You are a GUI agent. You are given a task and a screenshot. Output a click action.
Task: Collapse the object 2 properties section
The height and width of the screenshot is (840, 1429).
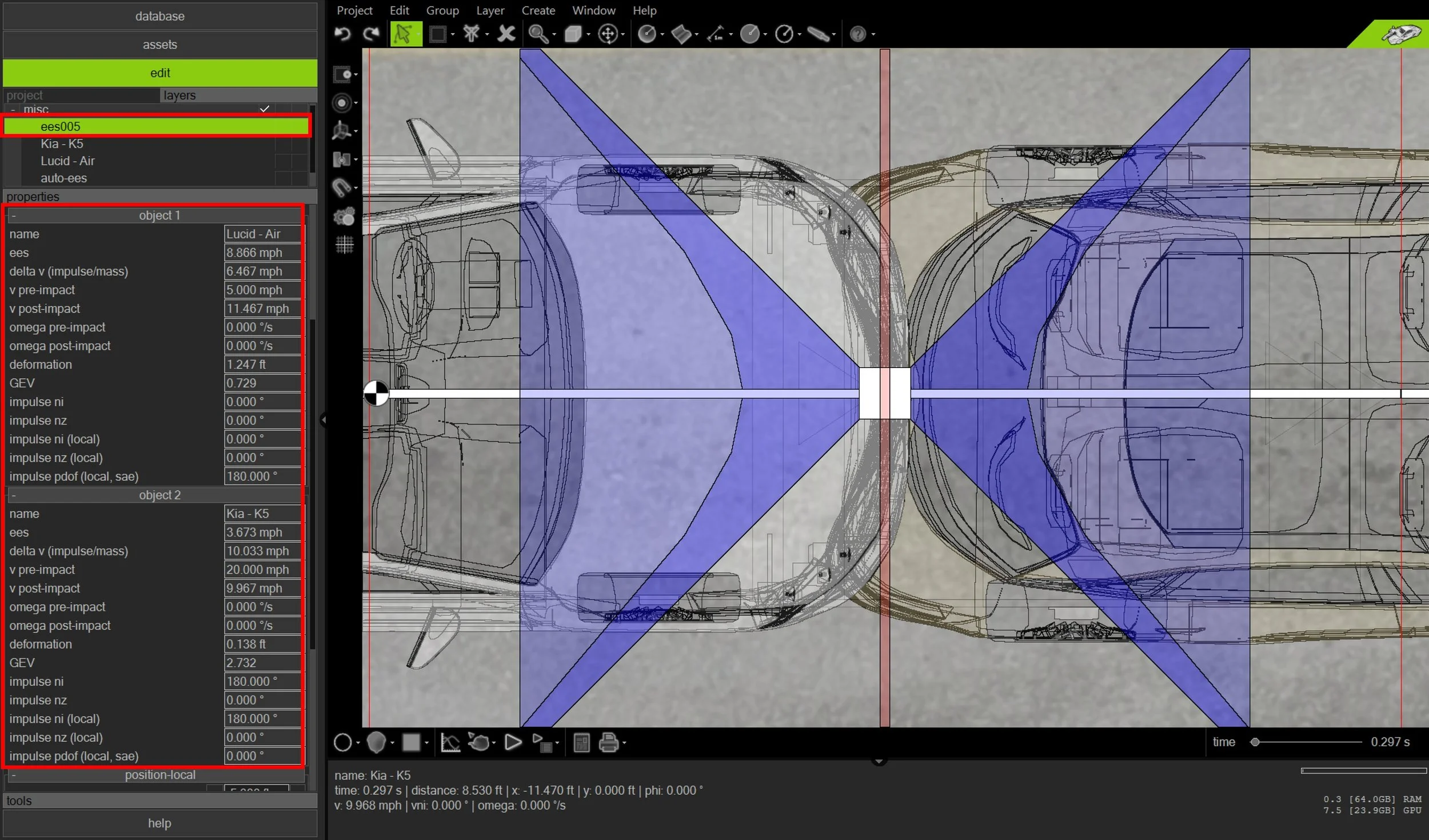pos(14,495)
